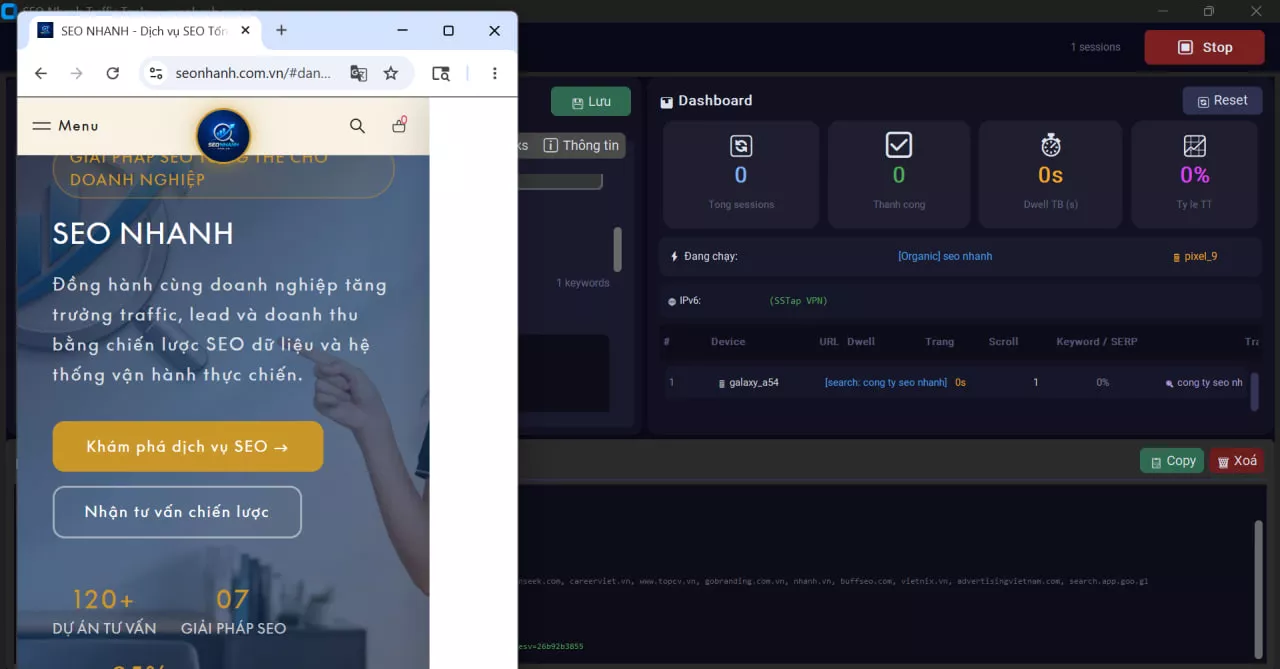The image size is (1280, 669).
Task: Click the site information icon beside URL
Action: [x=155, y=73]
